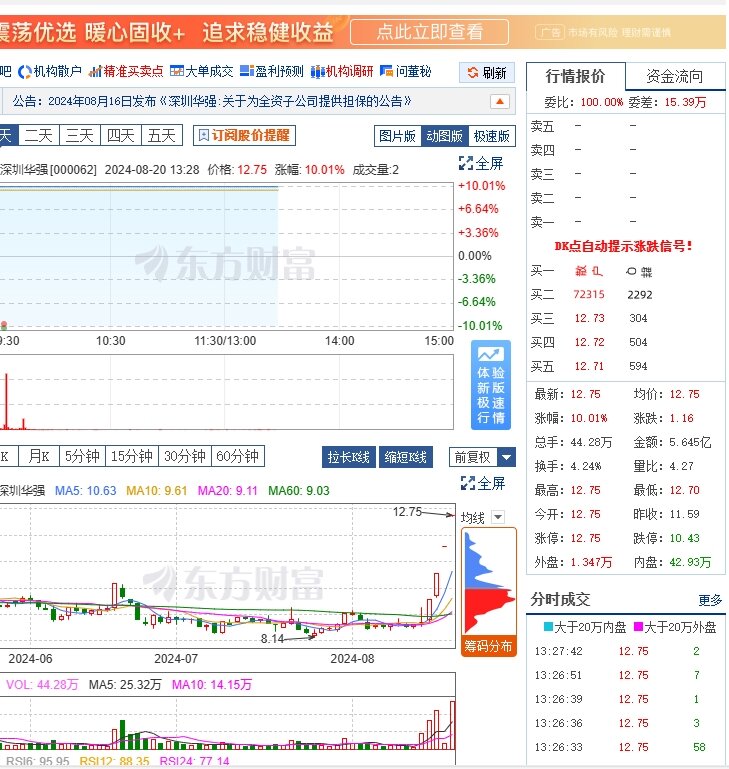Click VOL: 44.28万 volume label

(42, 685)
